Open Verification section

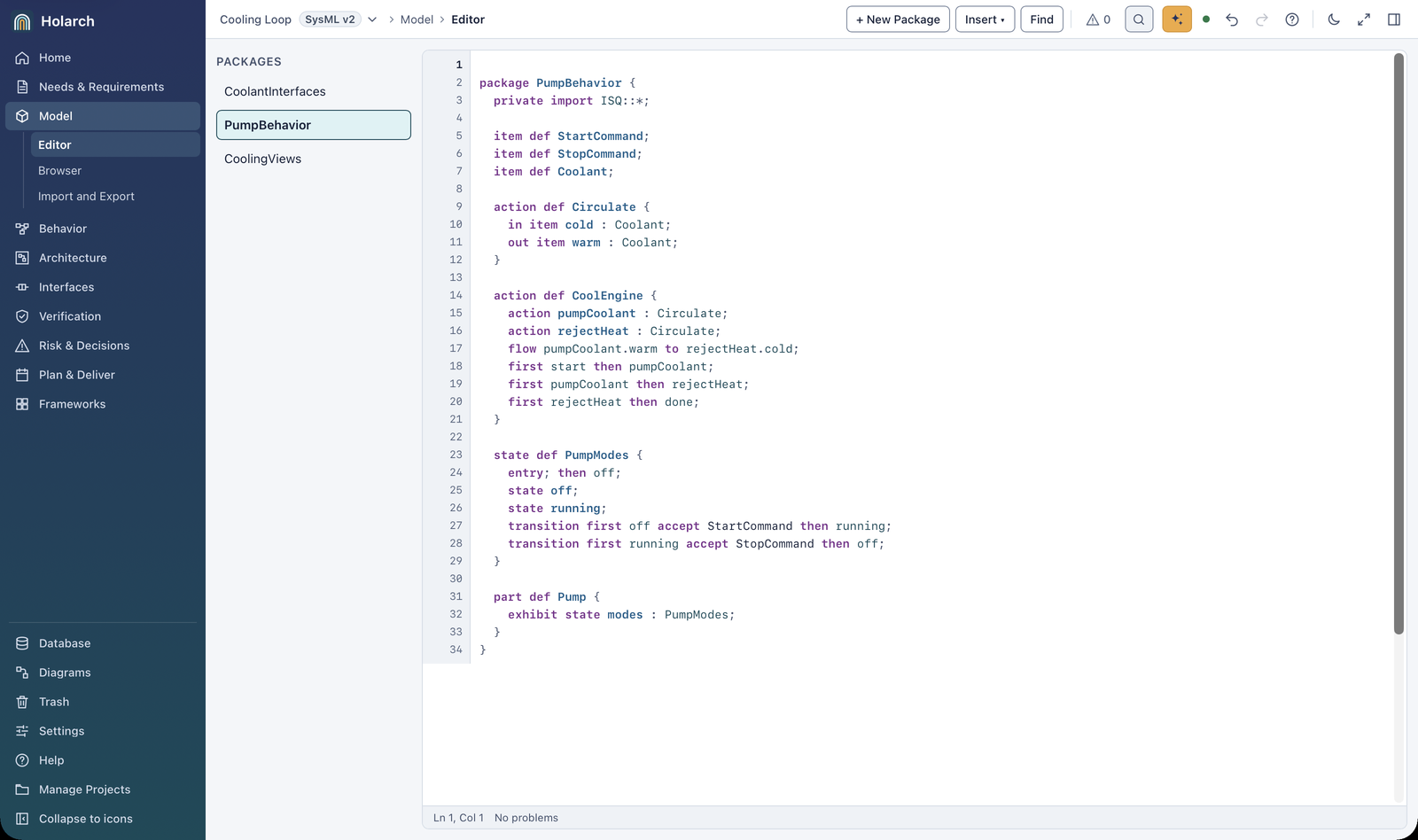tap(103, 316)
